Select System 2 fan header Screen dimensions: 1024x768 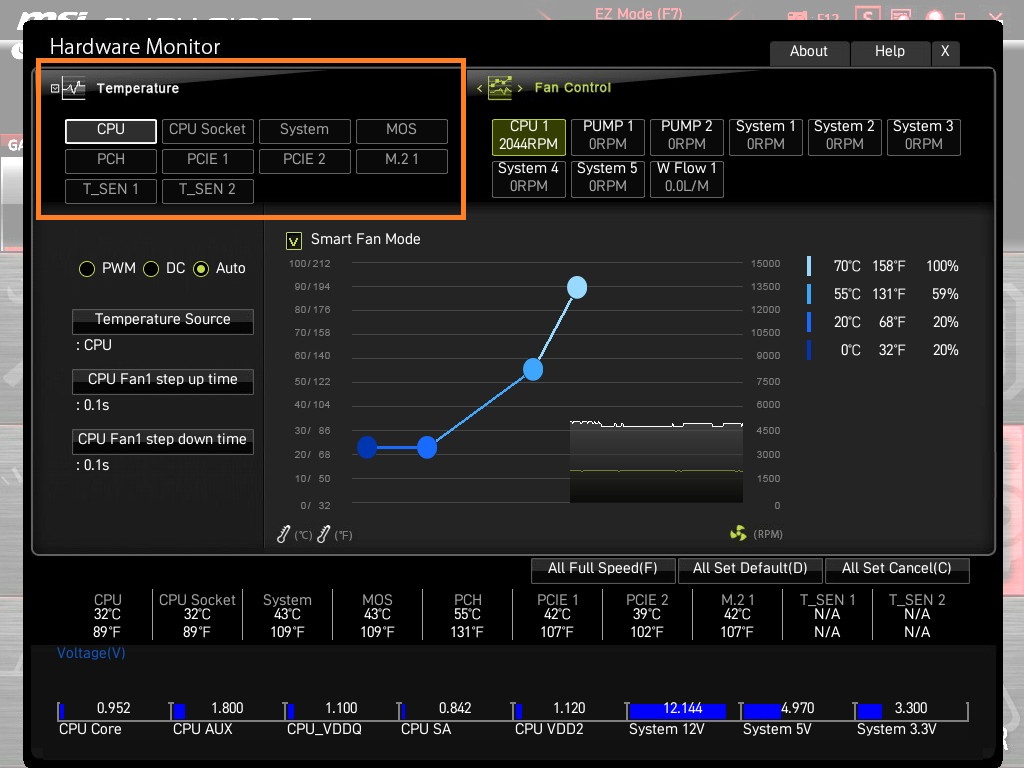[x=845, y=136]
